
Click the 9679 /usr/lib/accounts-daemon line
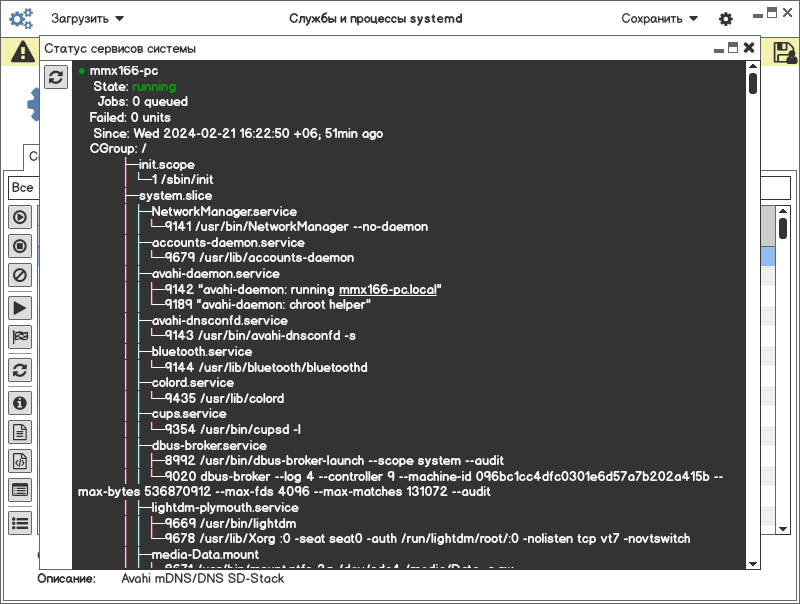(259, 258)
